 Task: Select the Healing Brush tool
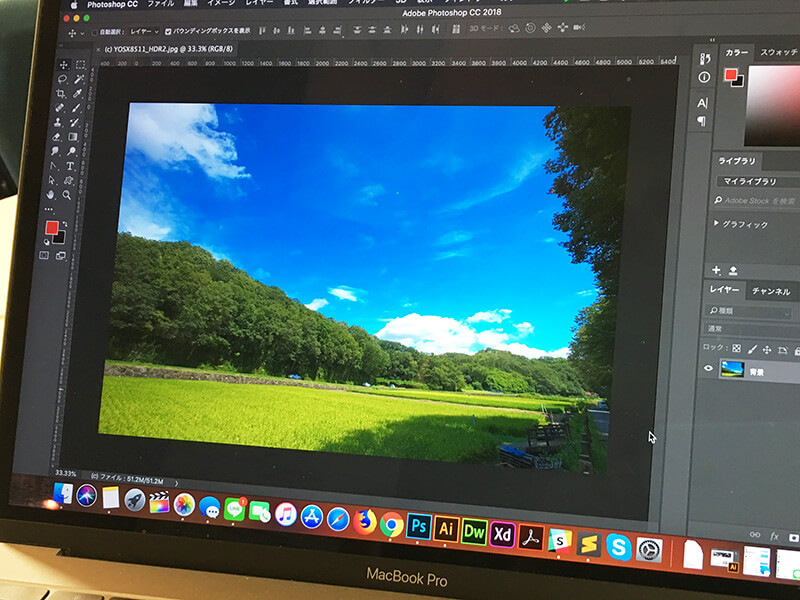(x=59, y=108)
